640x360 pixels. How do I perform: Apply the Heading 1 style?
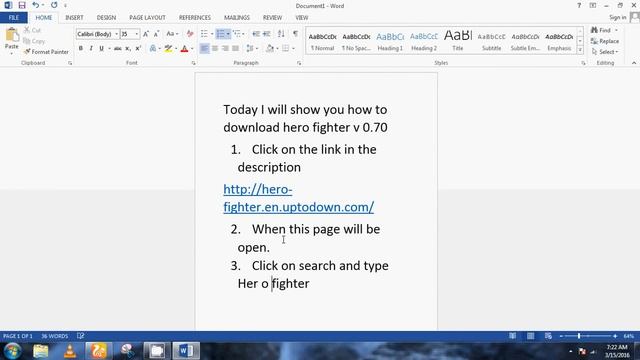coord(390,41)
